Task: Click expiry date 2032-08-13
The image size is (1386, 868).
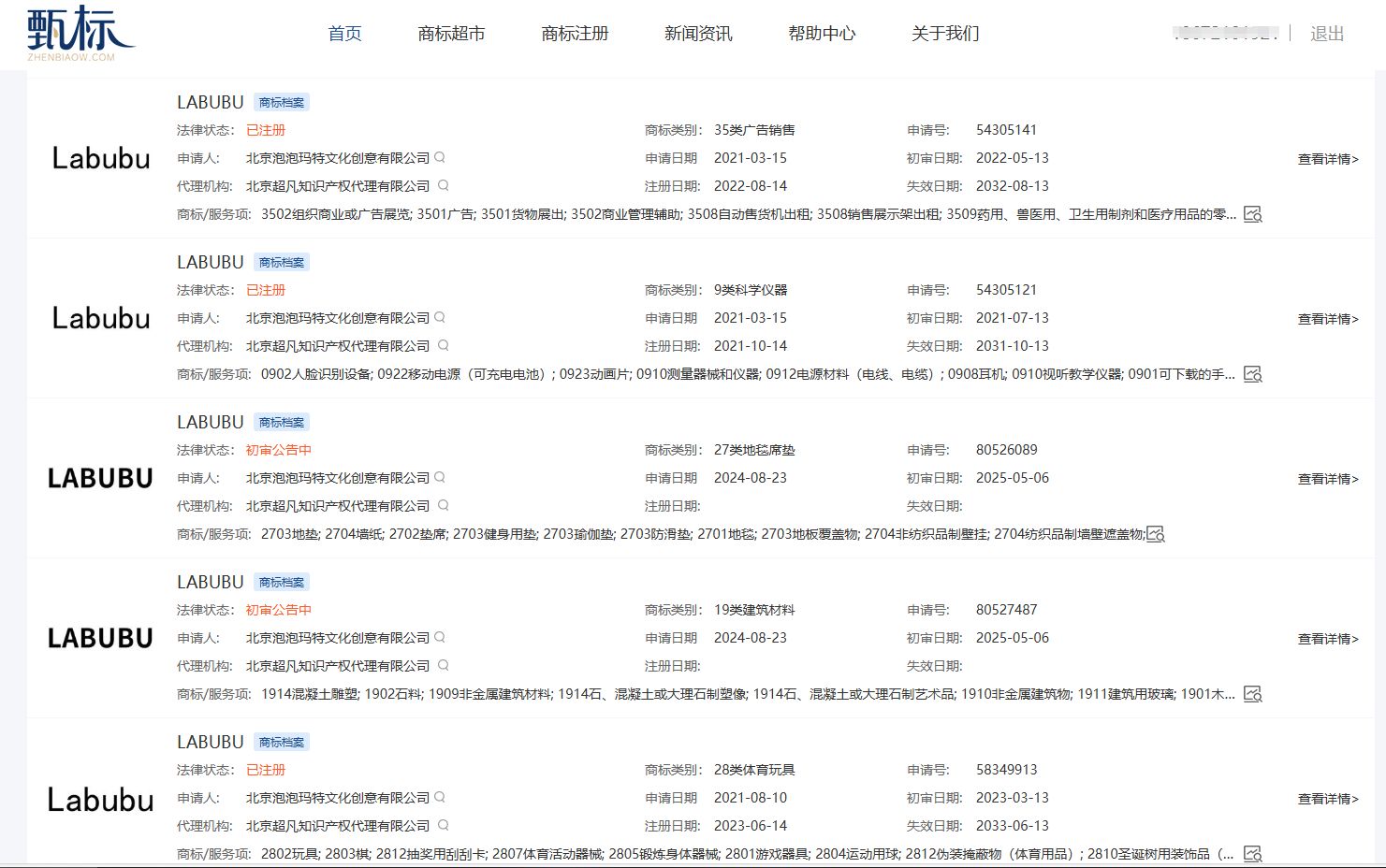Action: coord(1013,186)
